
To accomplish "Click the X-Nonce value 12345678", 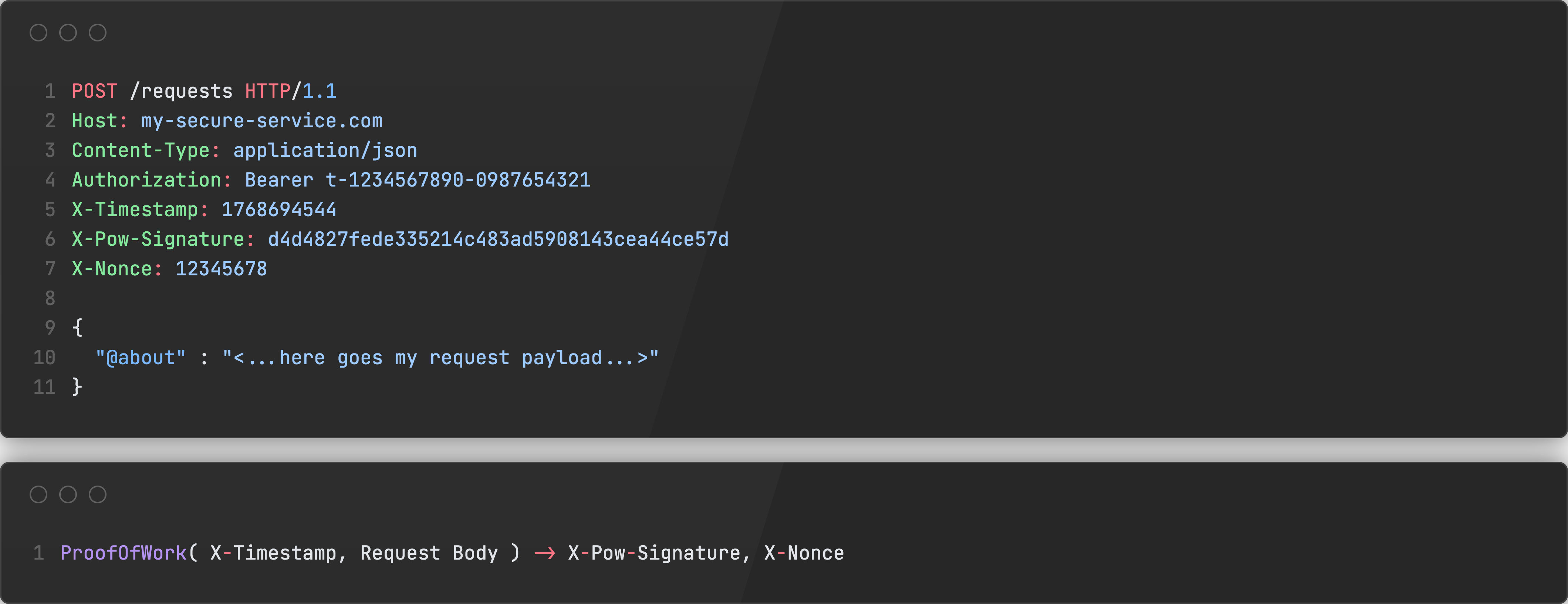I will tap(221, 269).
